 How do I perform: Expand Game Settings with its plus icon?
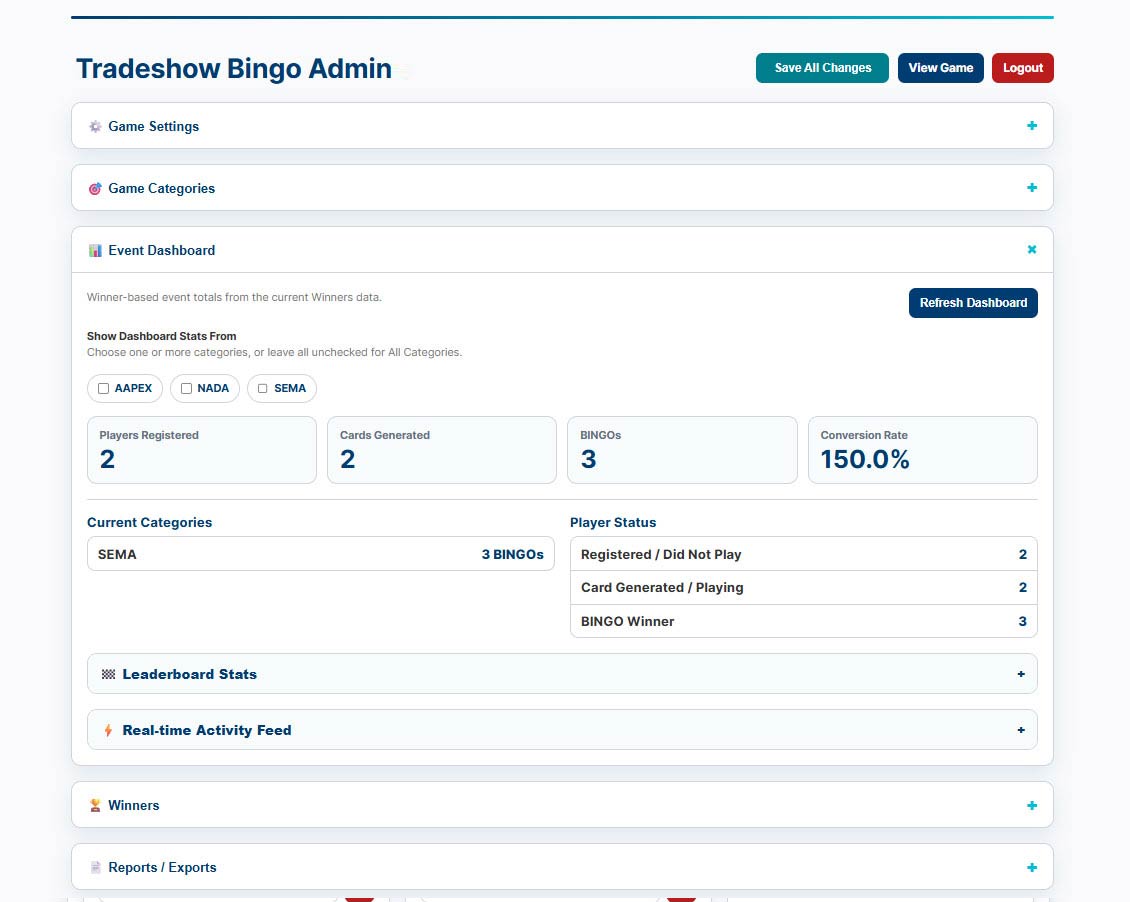1031,126
